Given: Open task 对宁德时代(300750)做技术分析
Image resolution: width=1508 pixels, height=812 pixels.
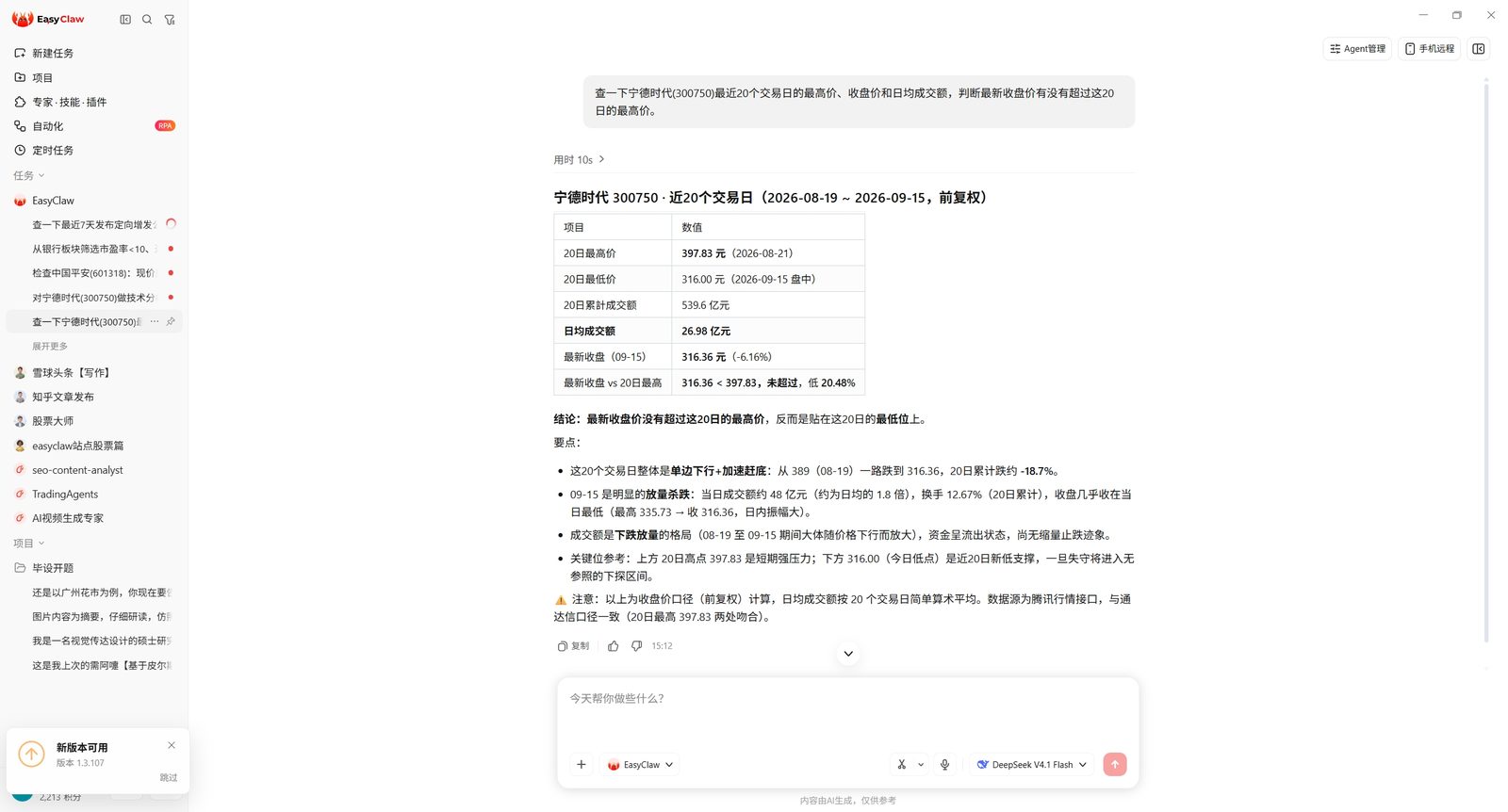Looking at the screenshot, I should (x=94, y=298).
